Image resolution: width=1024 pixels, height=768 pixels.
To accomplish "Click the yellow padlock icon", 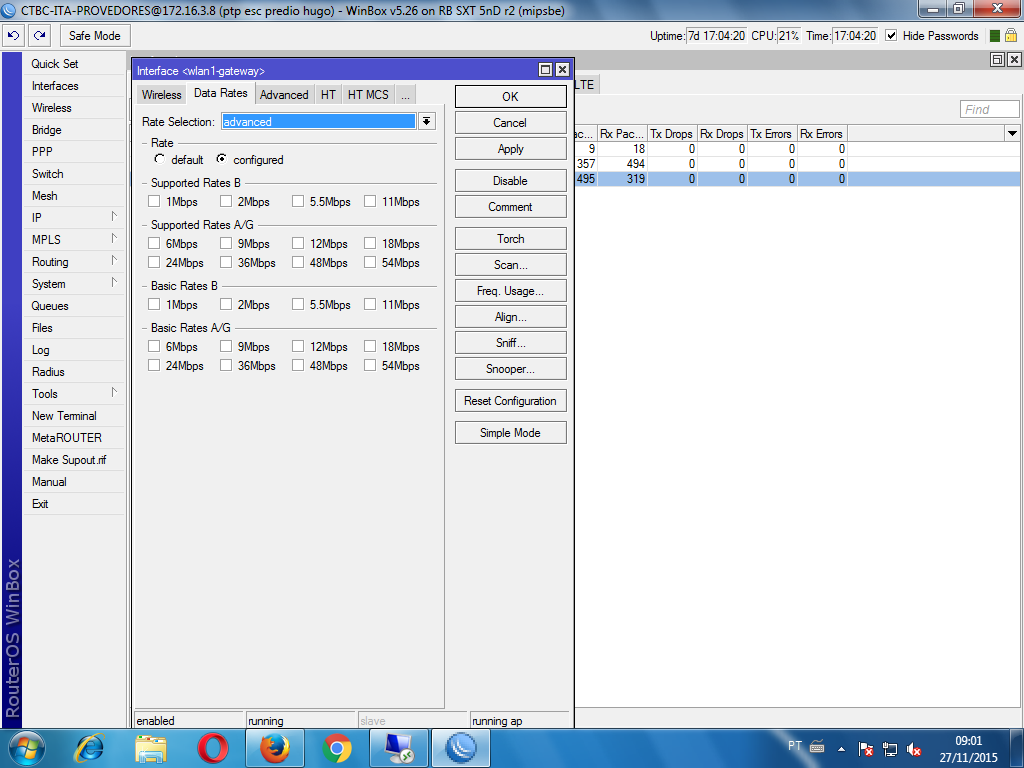I will click(x=1011, y=35).
